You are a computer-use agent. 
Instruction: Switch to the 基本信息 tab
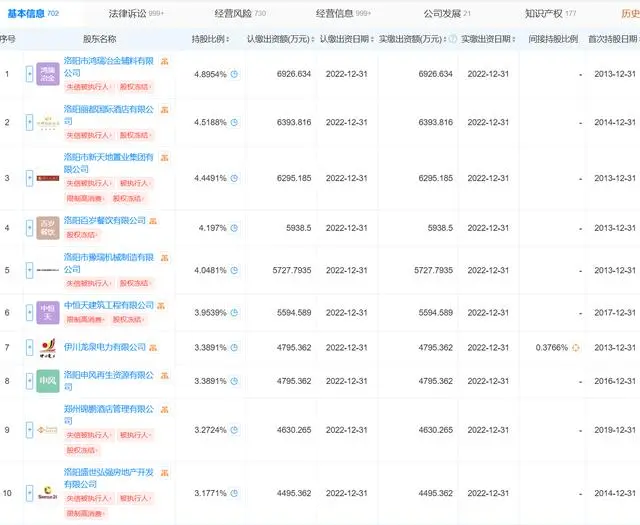tap(33, 13)
